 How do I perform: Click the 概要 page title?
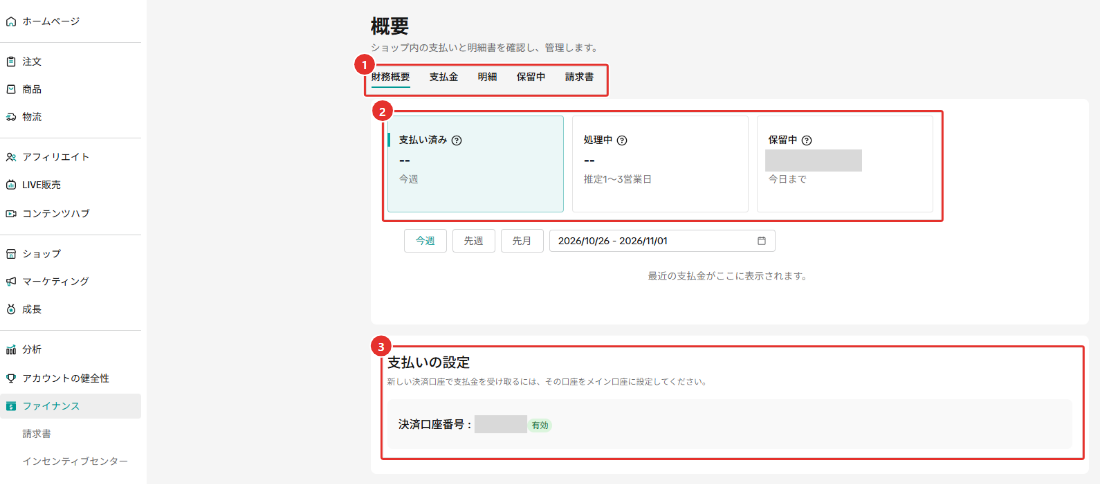click(390, 27)
